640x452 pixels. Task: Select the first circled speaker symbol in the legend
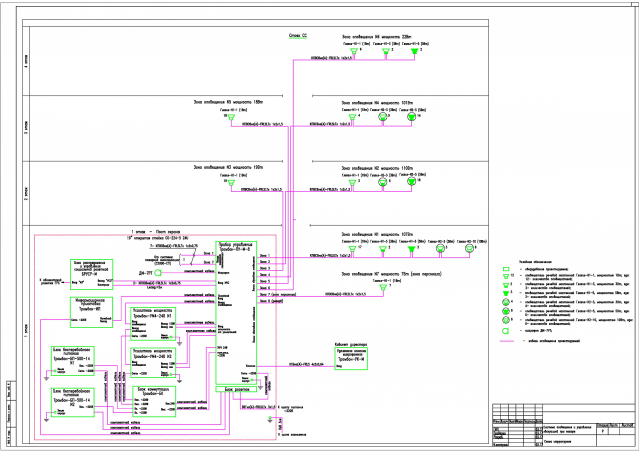coord(506,303)
